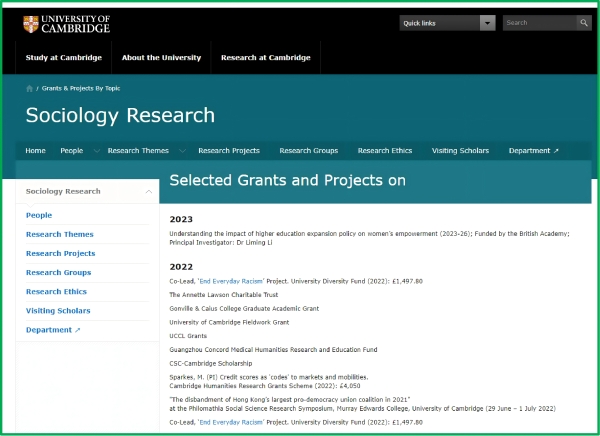
Task: Click Selected Grants and Projects on heading
Action: 287,180
